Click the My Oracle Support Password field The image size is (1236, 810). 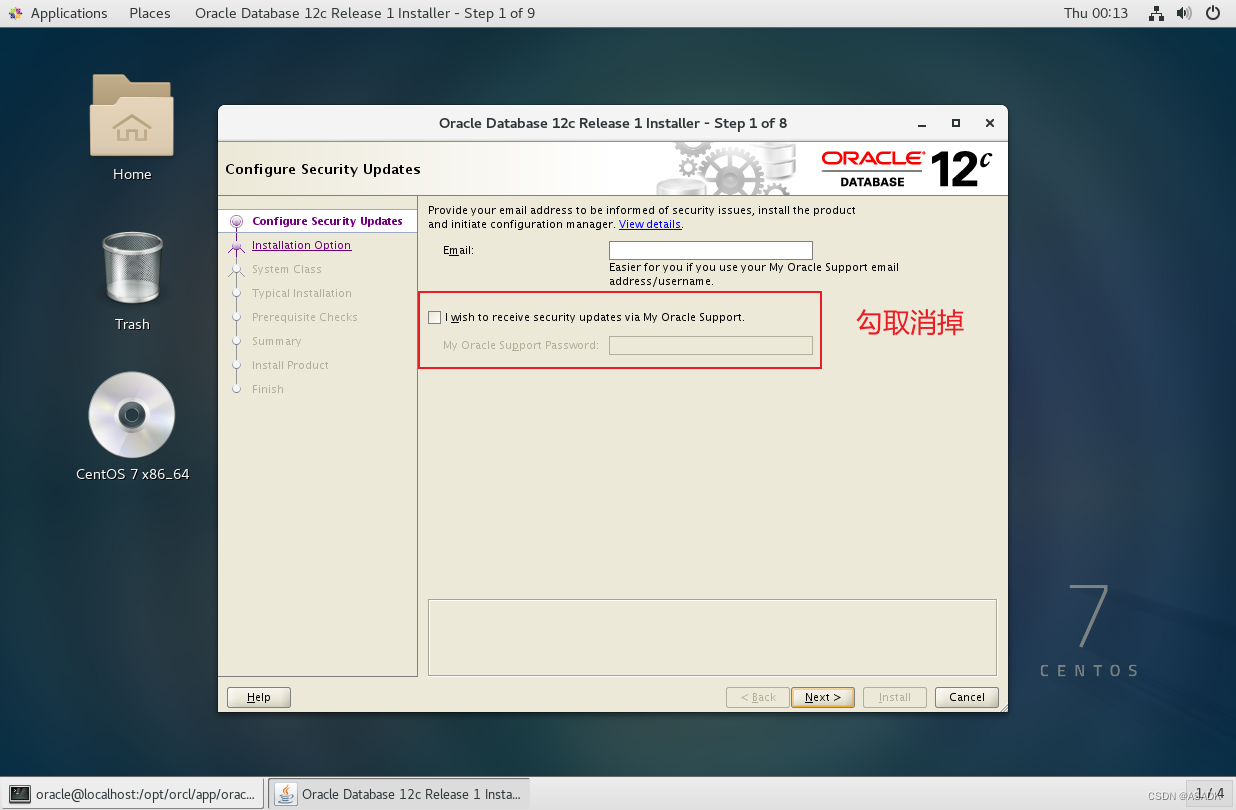point(711,345)
